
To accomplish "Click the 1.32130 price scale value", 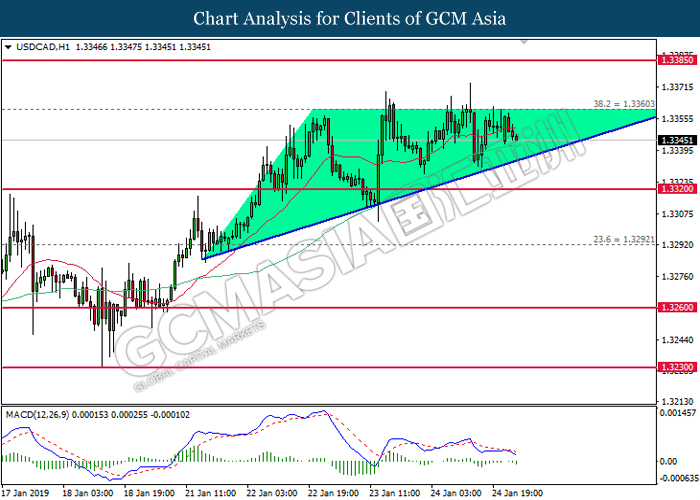I will point(678,402).
